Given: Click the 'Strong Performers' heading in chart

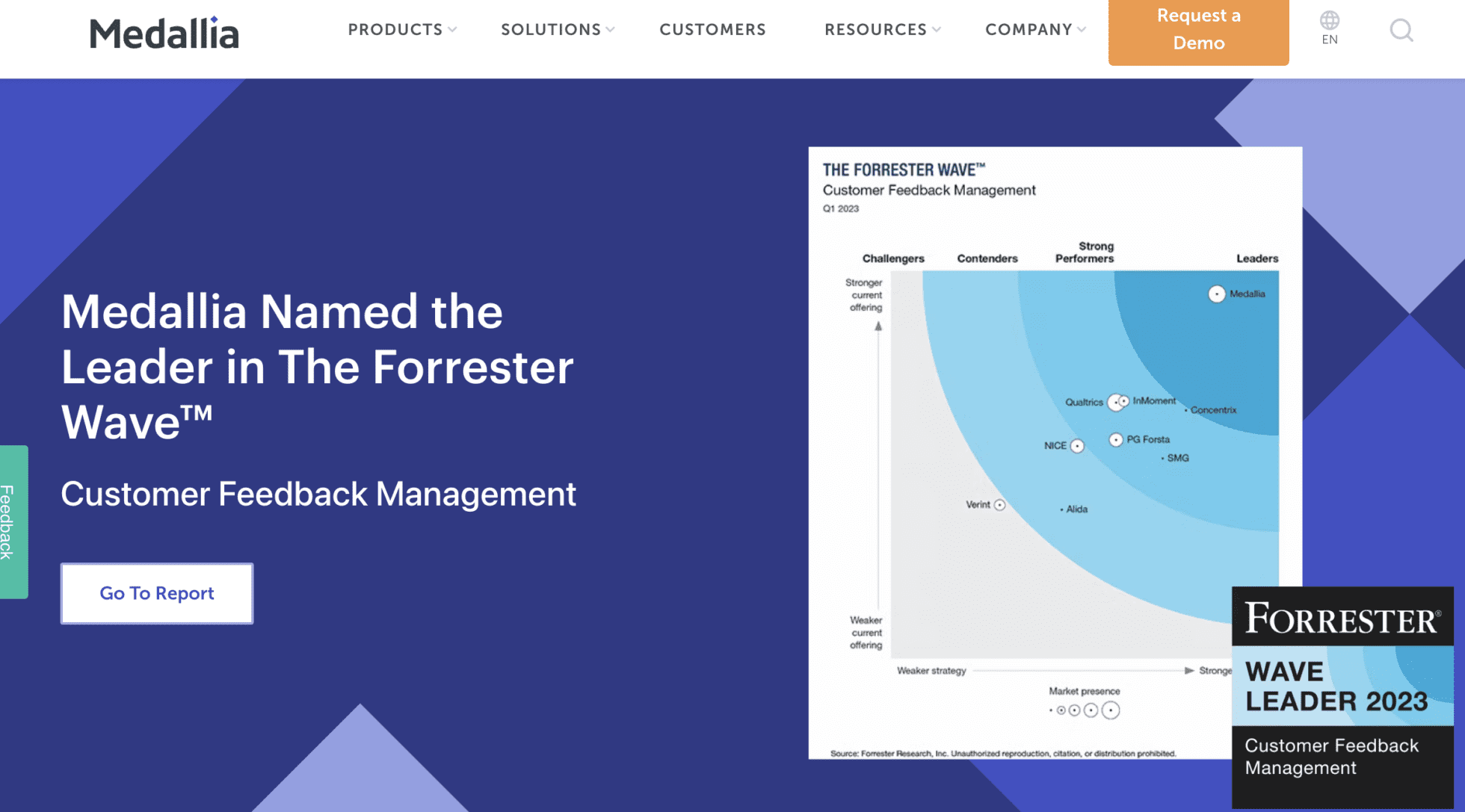Looking at the screenshot, I should pos(1085,252).
